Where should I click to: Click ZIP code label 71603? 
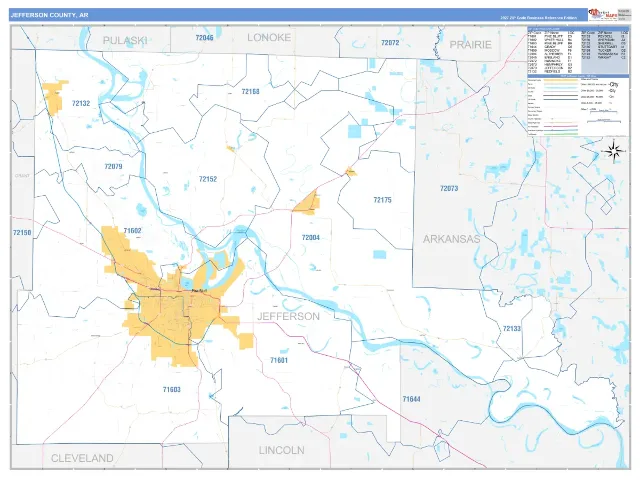pos(171,389)
